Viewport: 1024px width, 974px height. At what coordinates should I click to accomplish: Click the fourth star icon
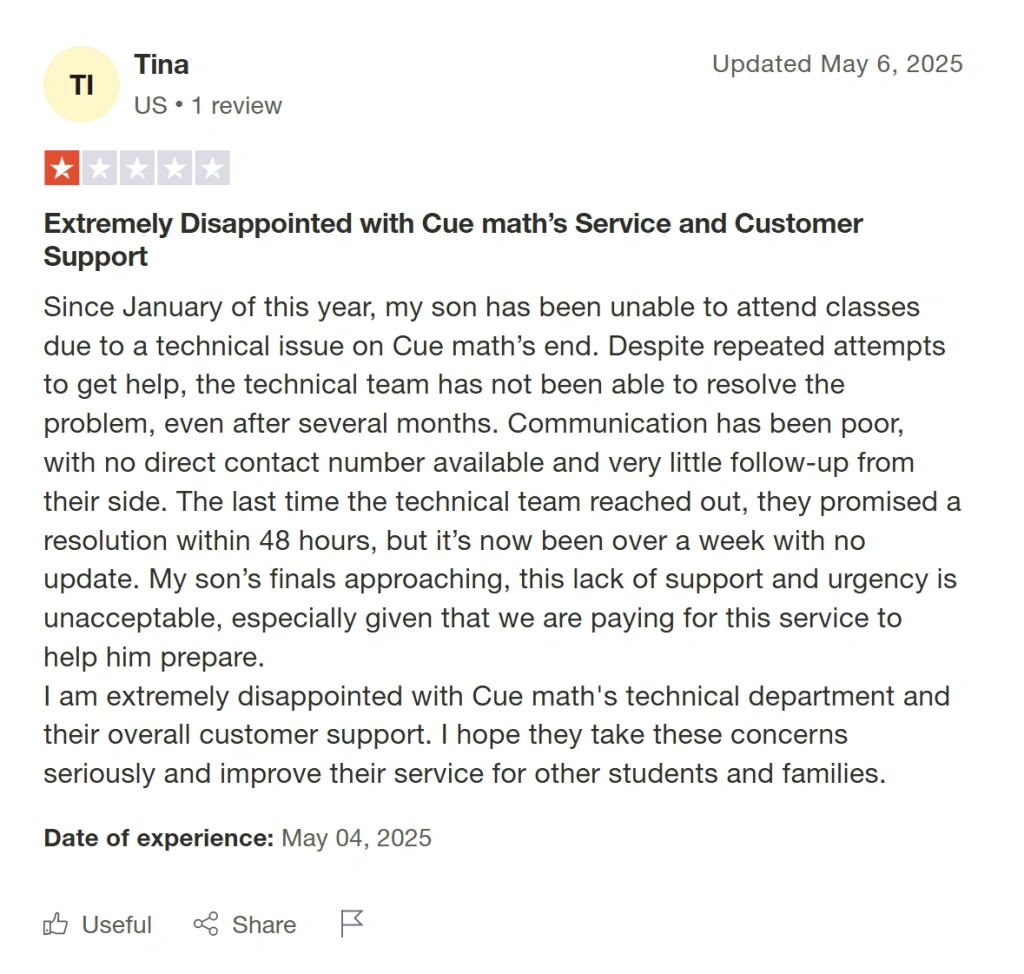coord(176,167)
